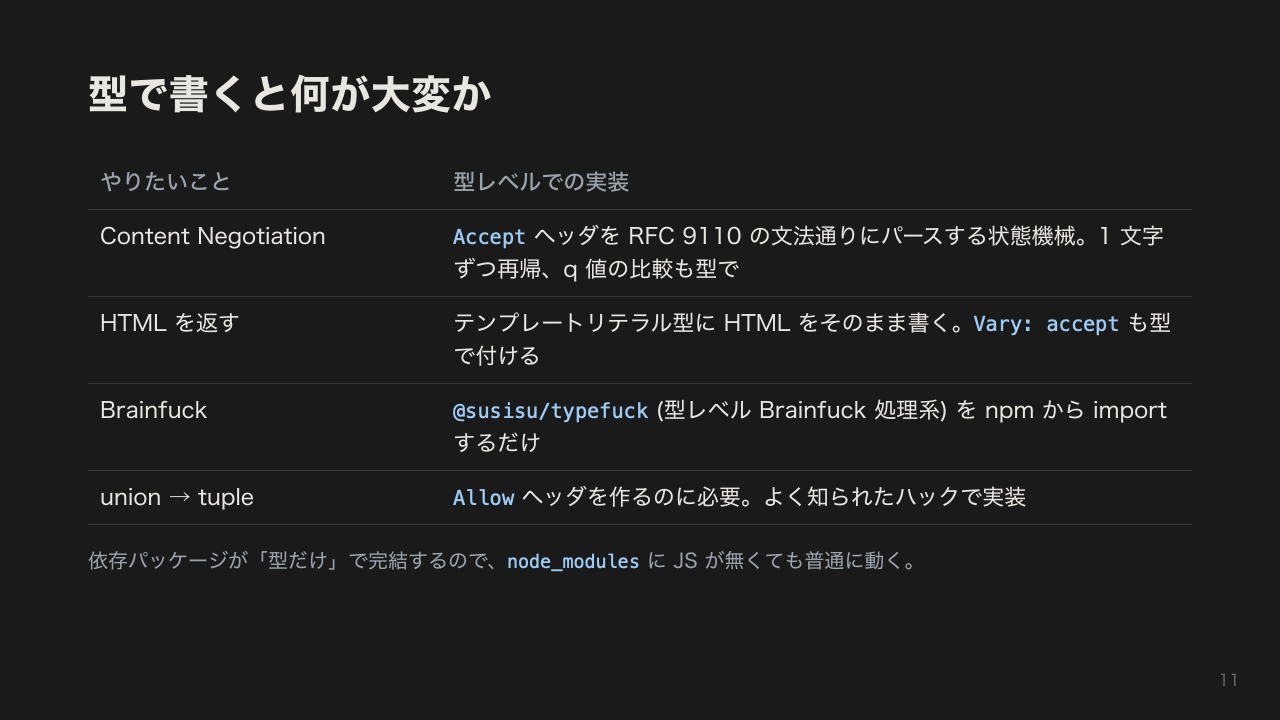Image resolution: width=1280 pixels, height=720 pixels.
Task: Select the 型レベルでの実装 column header
Action: (x=541, y=182)
